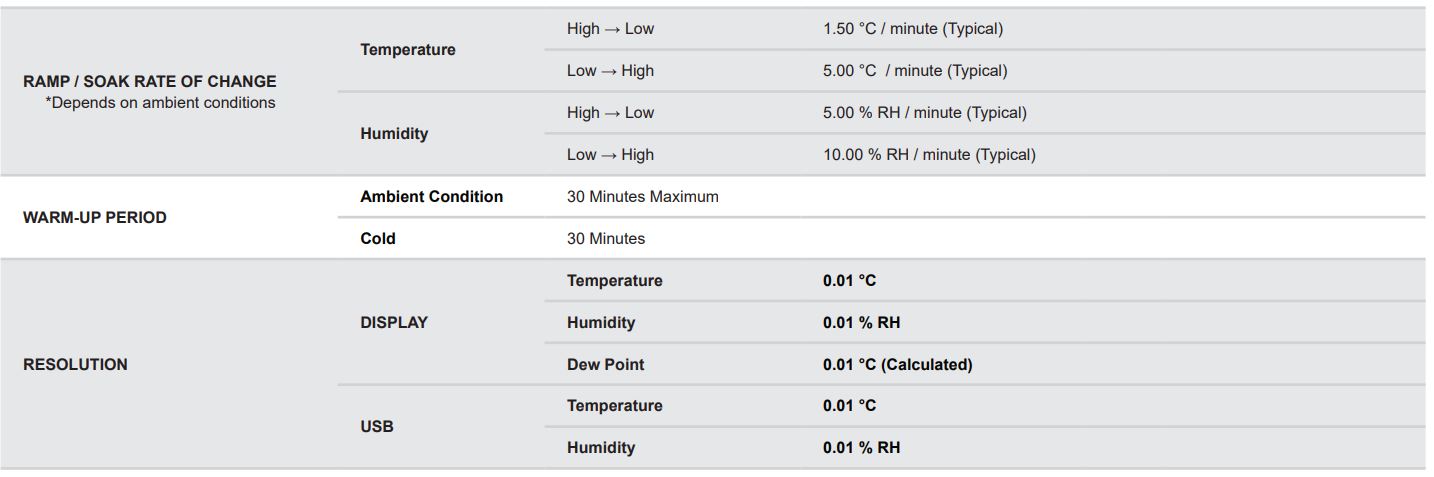Click the Temperature label under Ramp / Soak
This screenshot has width=1434, height=477.
tap(408, 50)
